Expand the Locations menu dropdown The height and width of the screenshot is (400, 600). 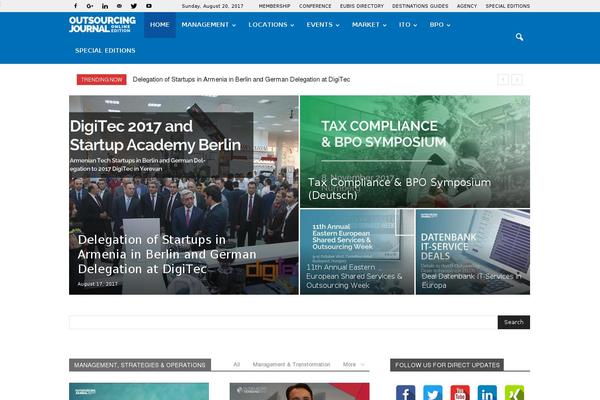[x=271, y=25]
